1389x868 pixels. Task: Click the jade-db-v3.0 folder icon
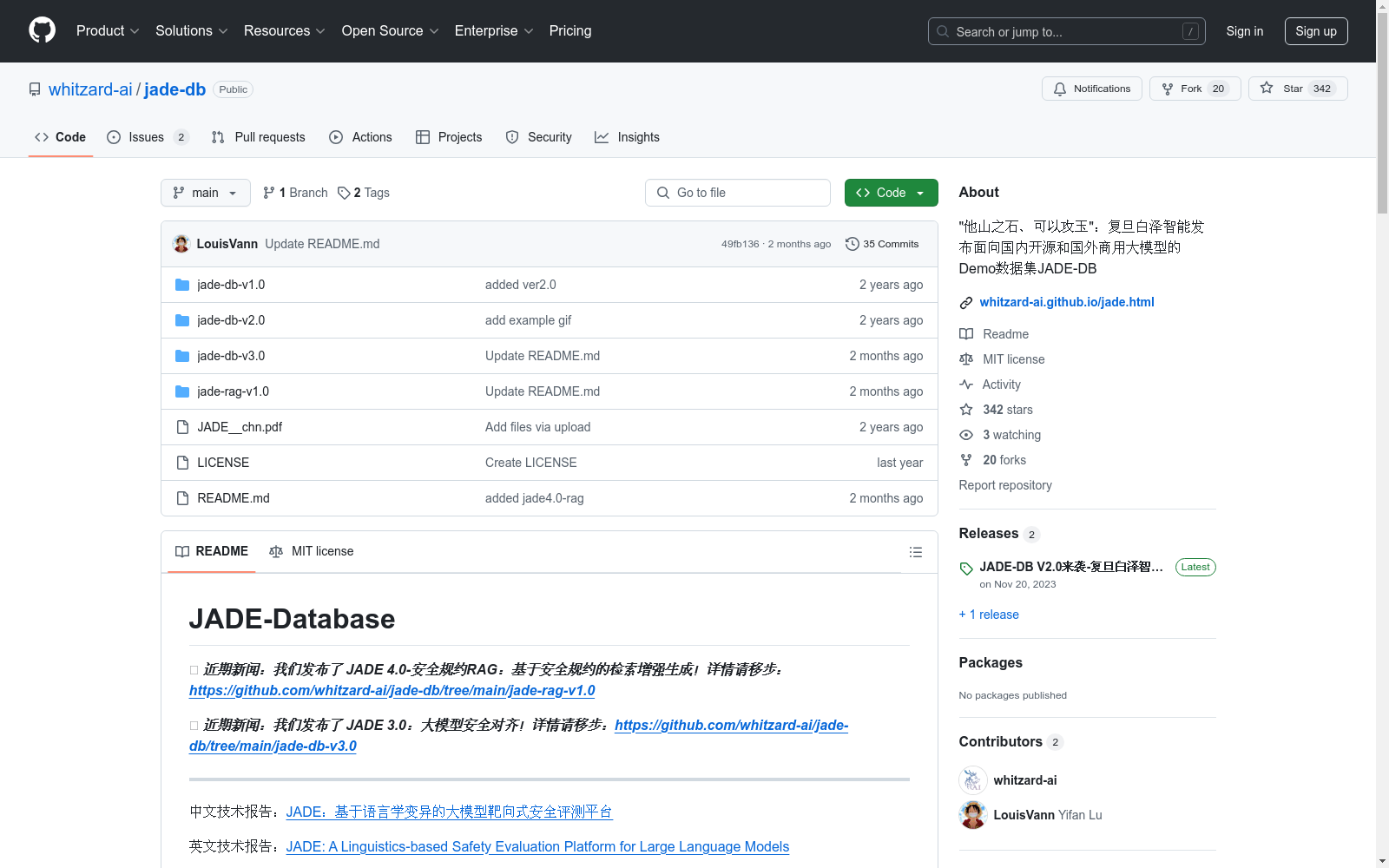click(x=182, y=356)
